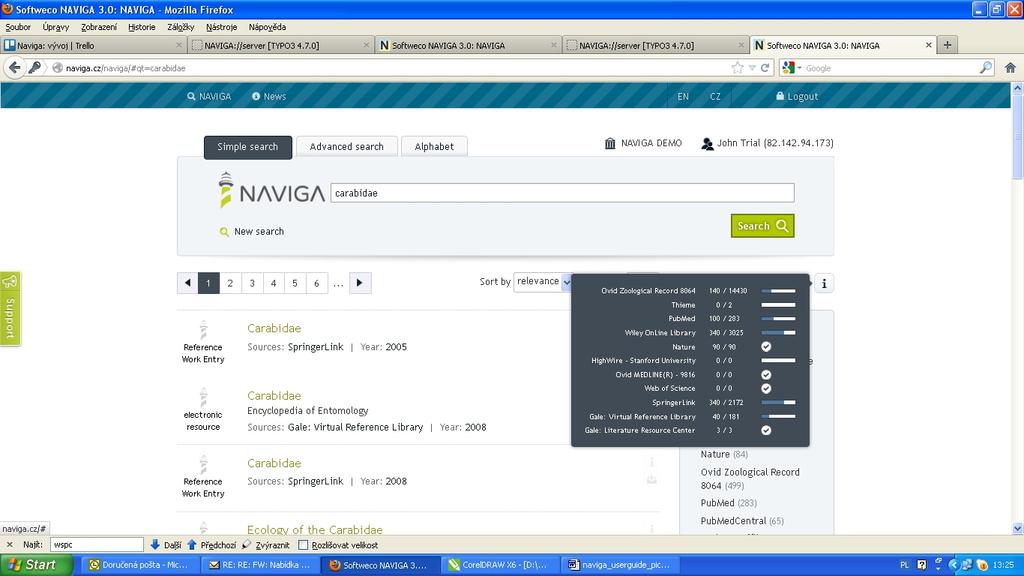
Task: Switch to Naviga: vývoj | Trello tab
Action: click(x=93, y=45)
